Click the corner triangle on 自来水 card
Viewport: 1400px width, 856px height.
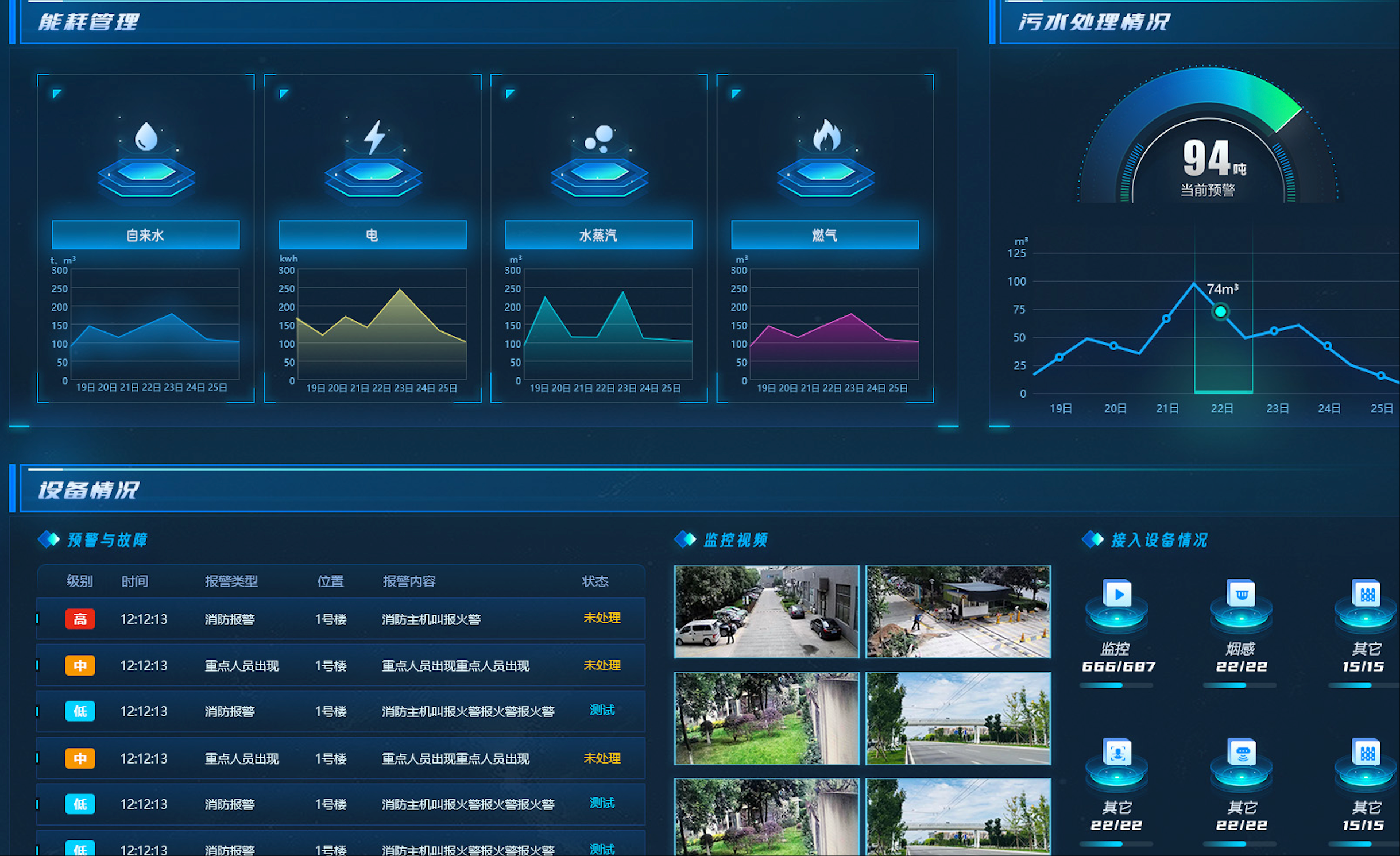click(56, 93)
